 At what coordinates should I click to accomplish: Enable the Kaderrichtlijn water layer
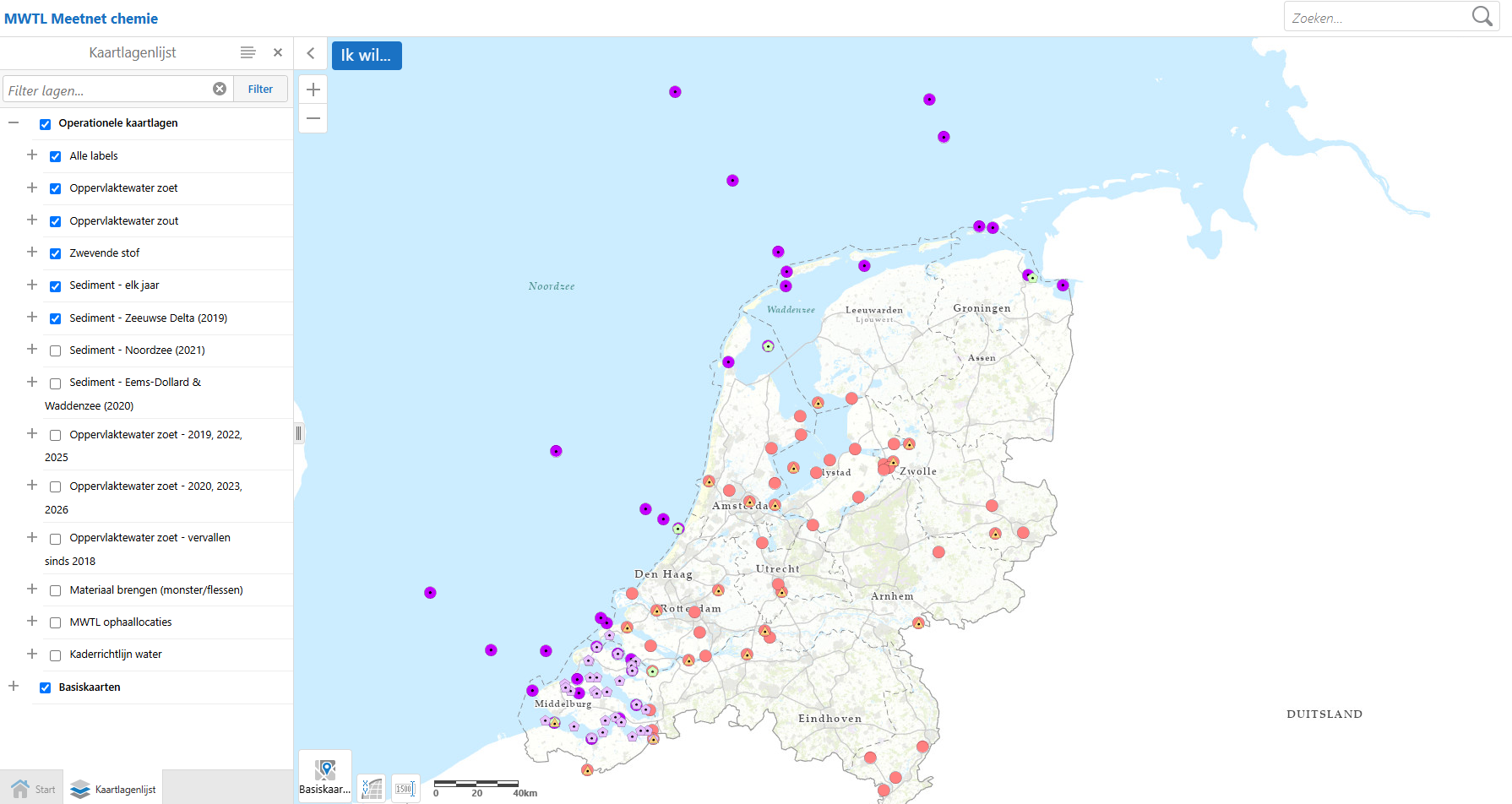[x=55, y=655]
